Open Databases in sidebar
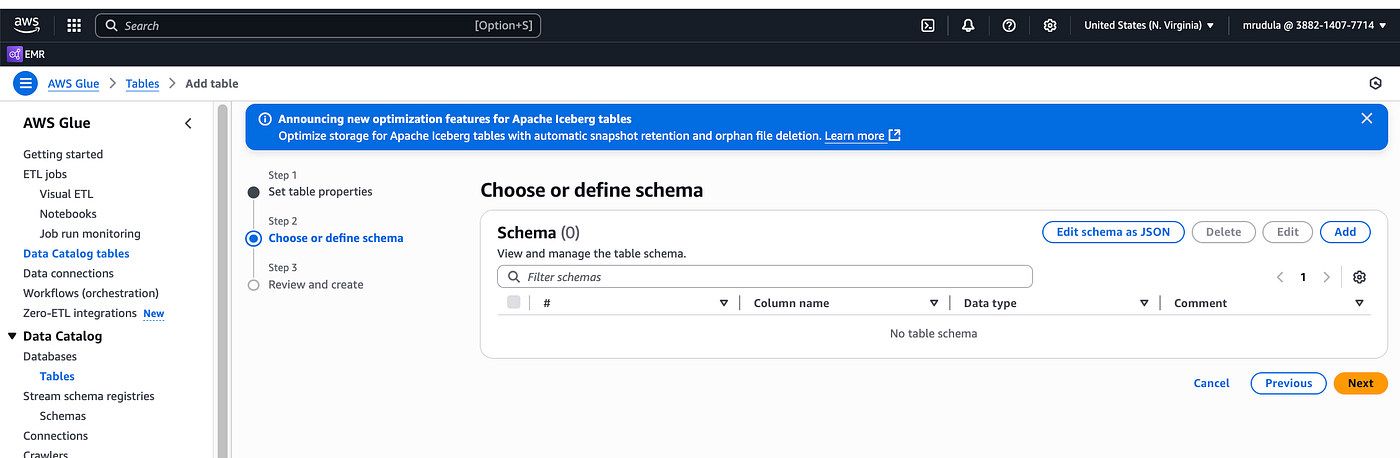The height and width of the screenshot is (458, 1400). (x=50, y=356)
